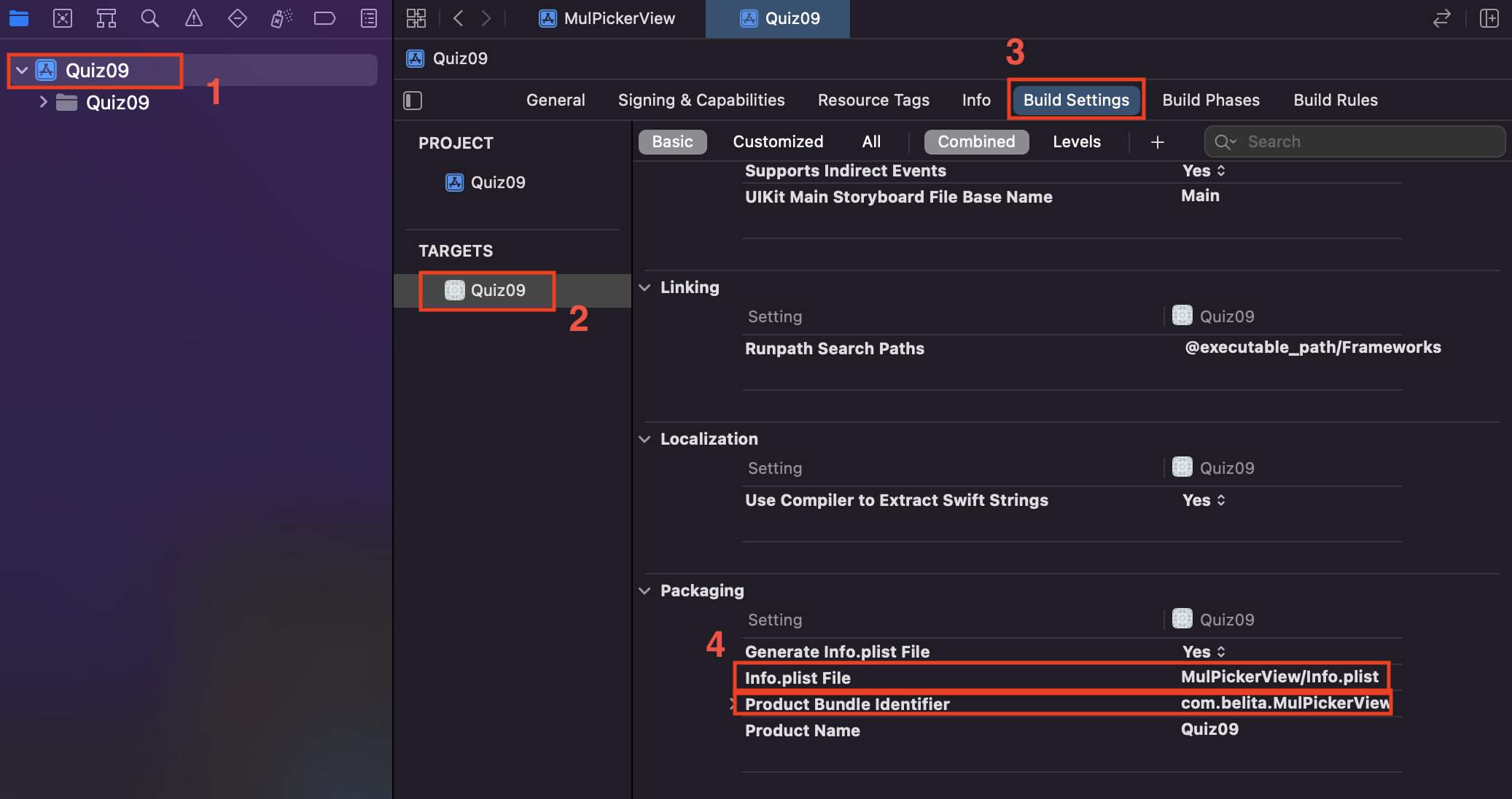The height and width of the screenshot is (799, 1512).
Task: Open the Report navigator icon
Action: 369,18
